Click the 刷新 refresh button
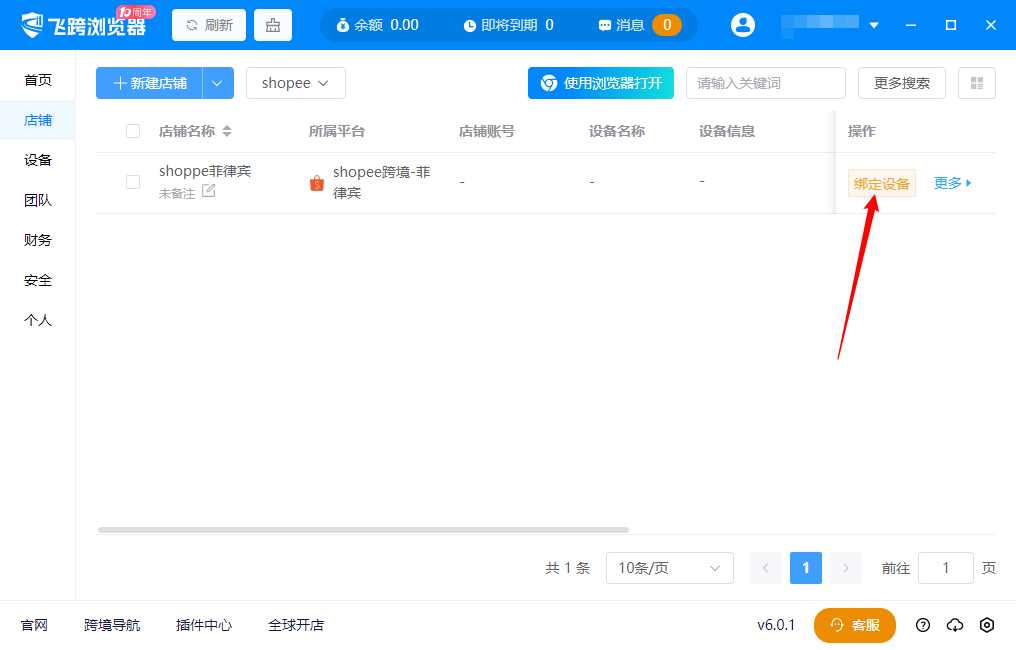This screenshot has height=650, width=1016. pos(209,25)
